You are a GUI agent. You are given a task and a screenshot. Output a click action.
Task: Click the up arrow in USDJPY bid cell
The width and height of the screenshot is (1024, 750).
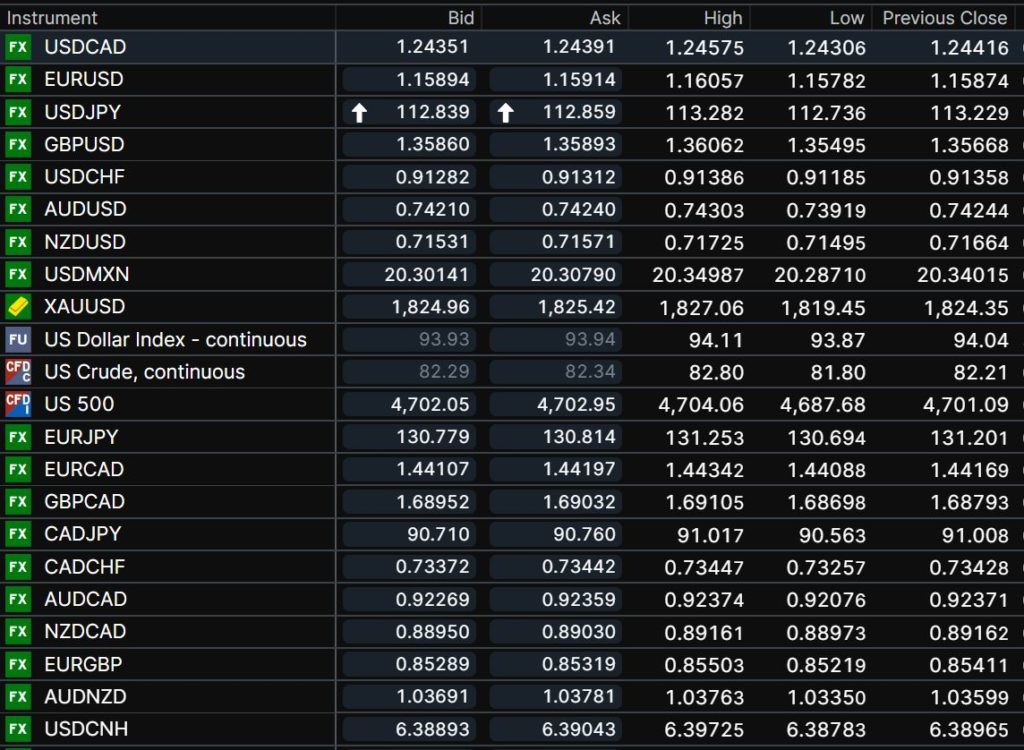(359, 113)
